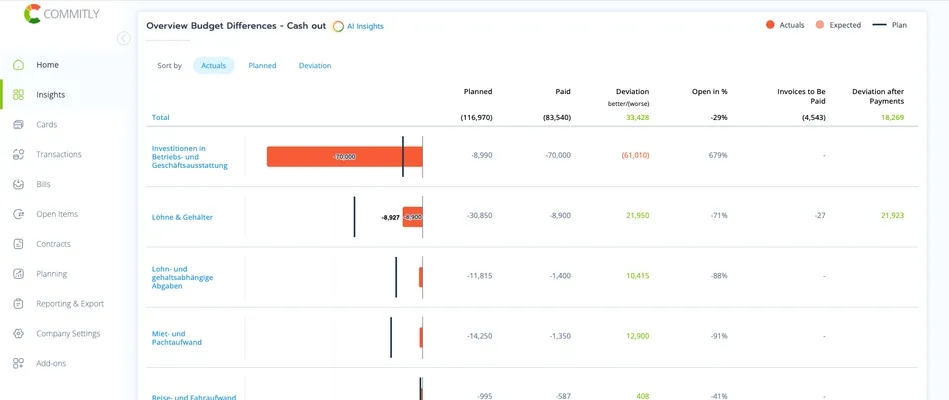Click the Deviation after Payments header
The width and height of the screenshot is (949, 400).
tap(878, 96)
